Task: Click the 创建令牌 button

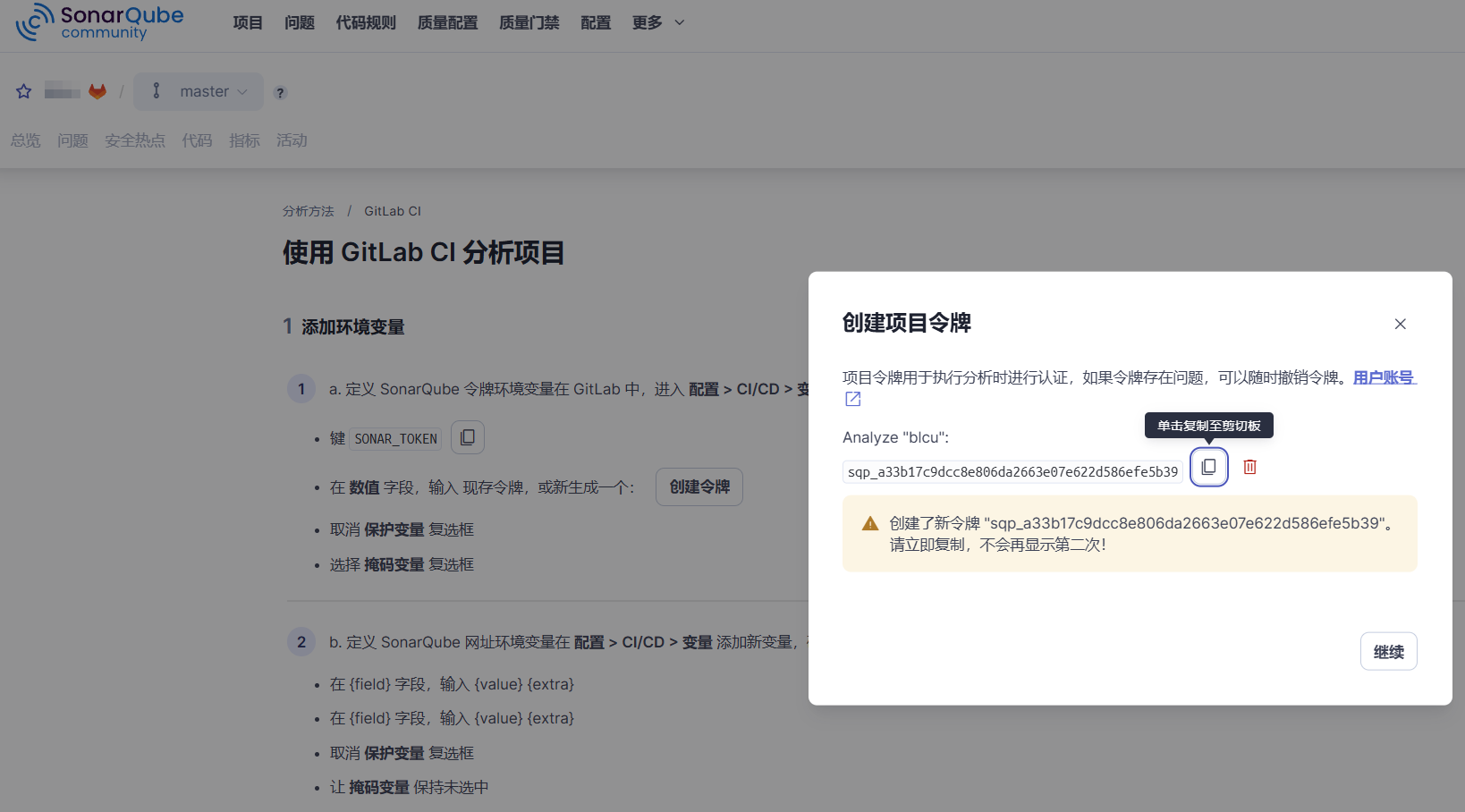Action: coord(699,486)
